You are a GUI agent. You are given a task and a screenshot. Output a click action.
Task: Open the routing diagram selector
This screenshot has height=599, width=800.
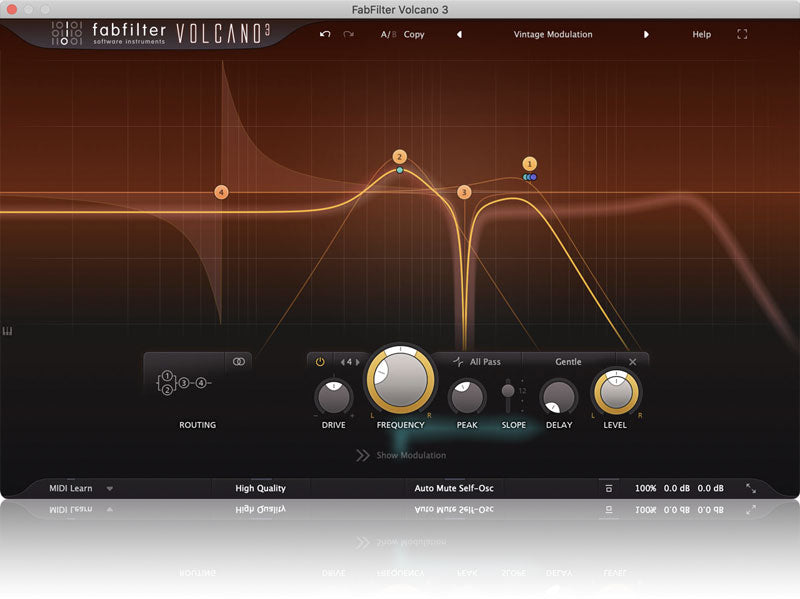pyautogui.click(x=184, y=383)
